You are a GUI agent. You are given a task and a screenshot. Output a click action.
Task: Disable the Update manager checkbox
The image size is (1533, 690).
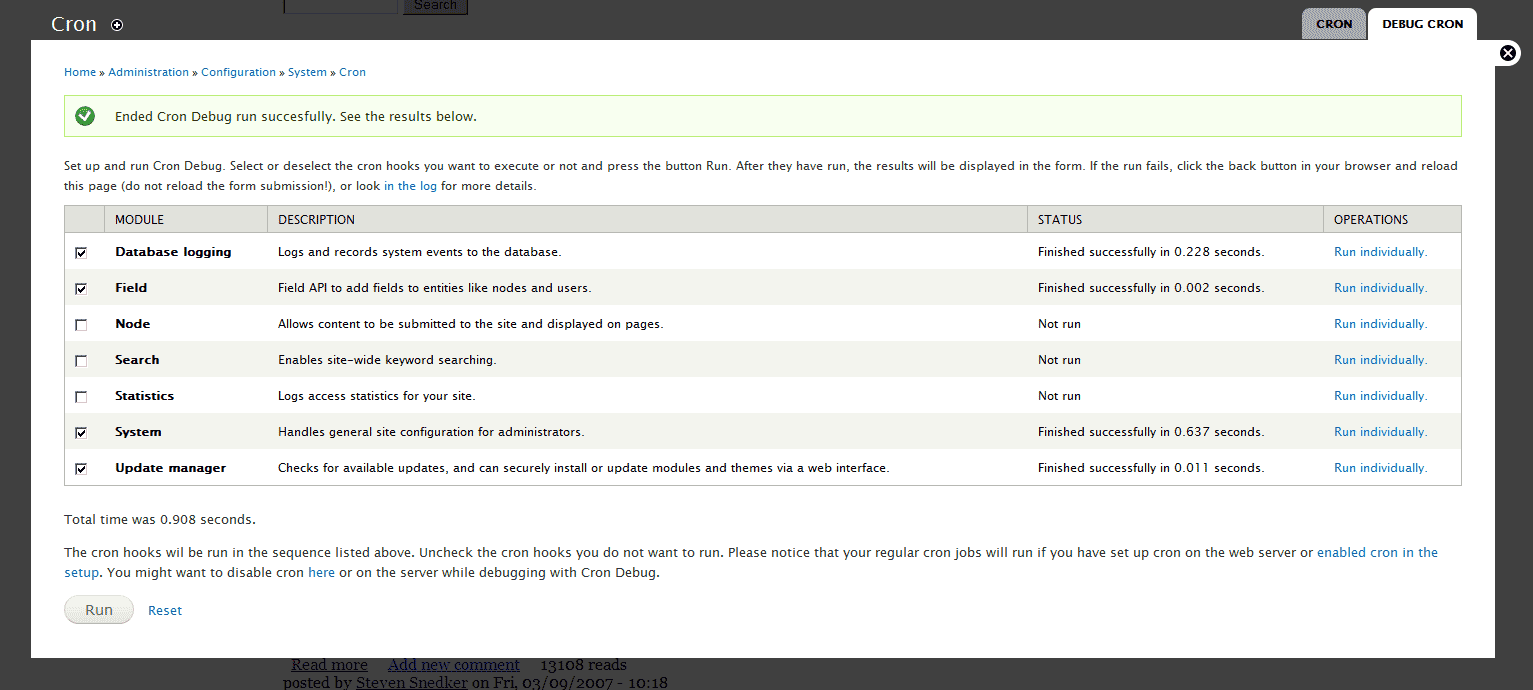click(81, 469)
